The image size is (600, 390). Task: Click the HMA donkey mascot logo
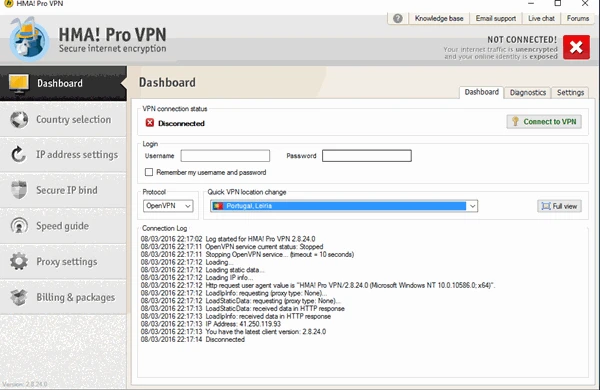(29, 39)
